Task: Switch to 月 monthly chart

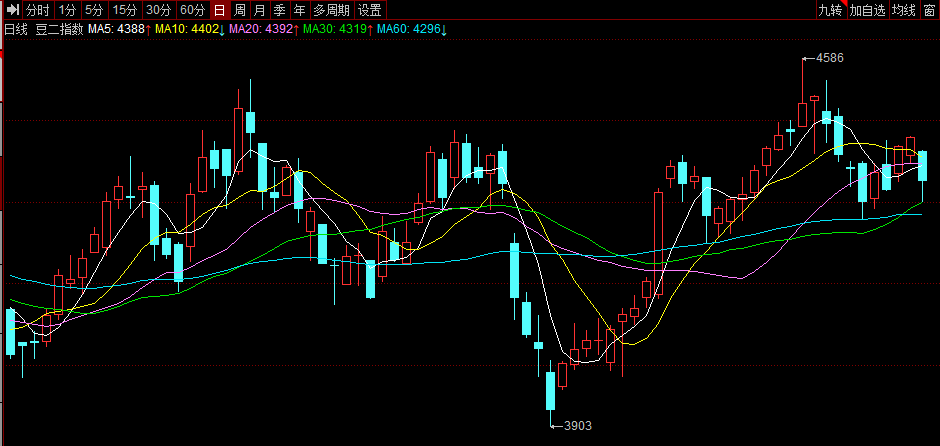Action: tap(259, 10)
